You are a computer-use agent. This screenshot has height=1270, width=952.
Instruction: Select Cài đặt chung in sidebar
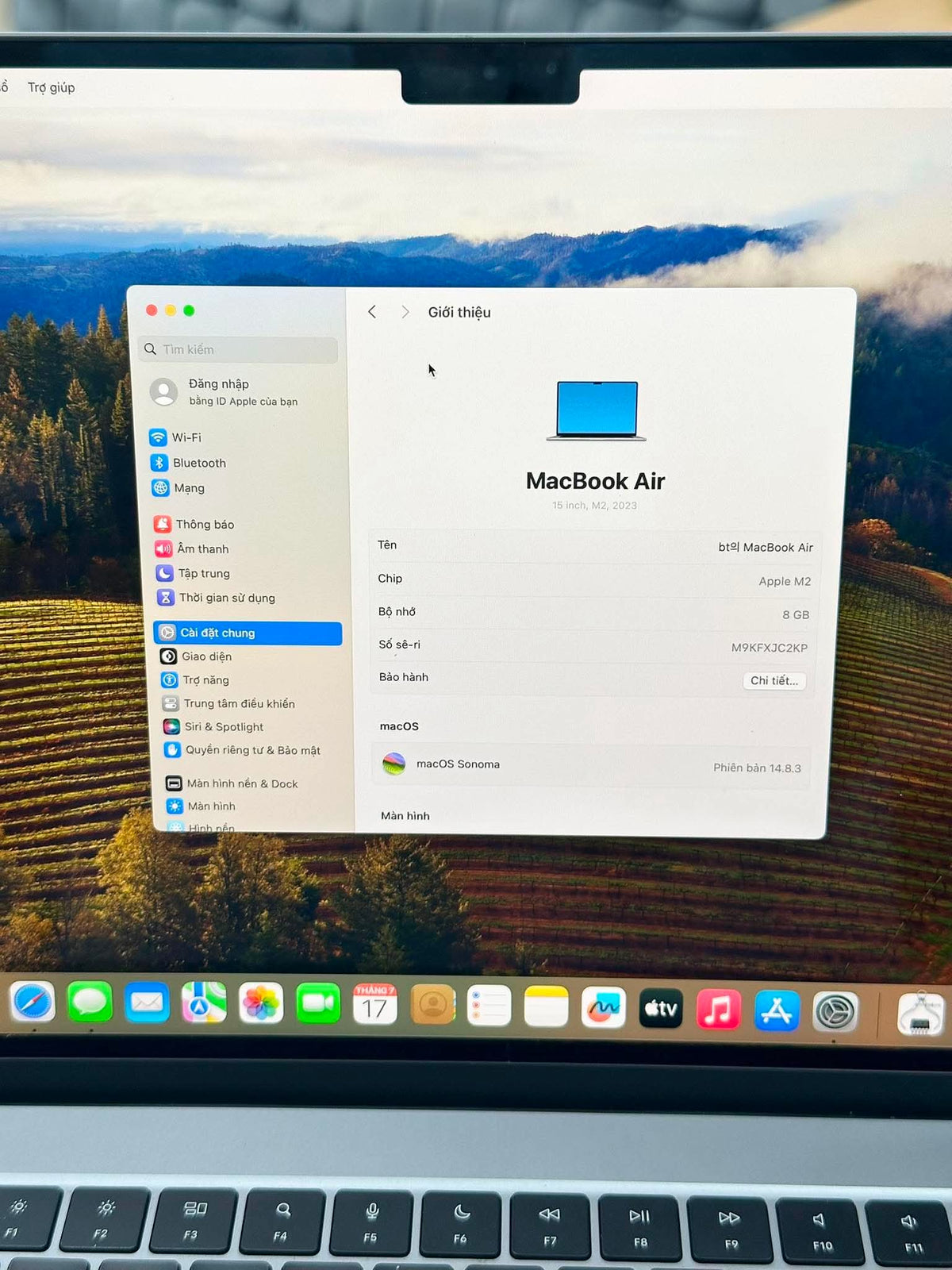[248, 633]
